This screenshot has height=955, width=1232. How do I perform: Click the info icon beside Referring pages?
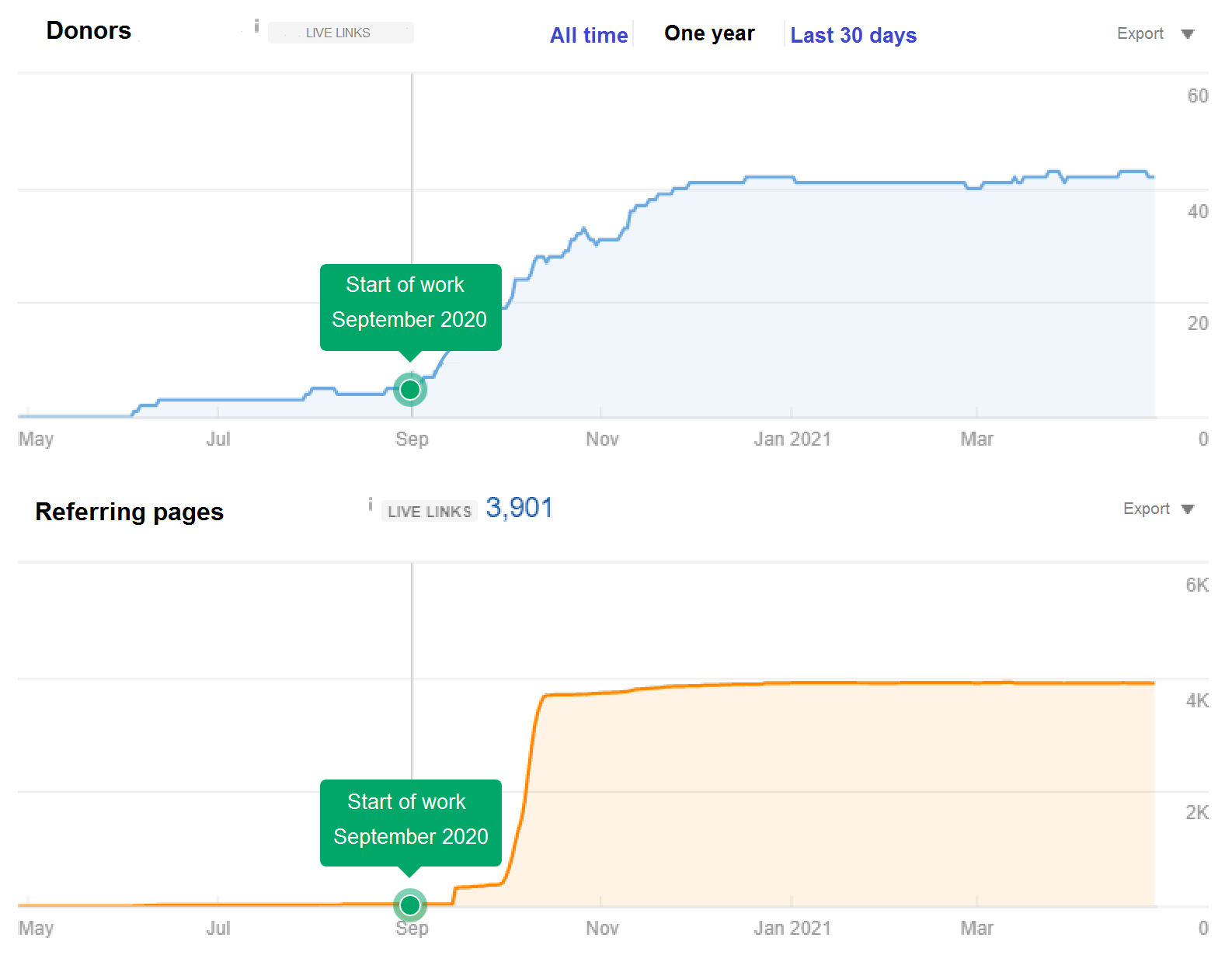(371, 505)
